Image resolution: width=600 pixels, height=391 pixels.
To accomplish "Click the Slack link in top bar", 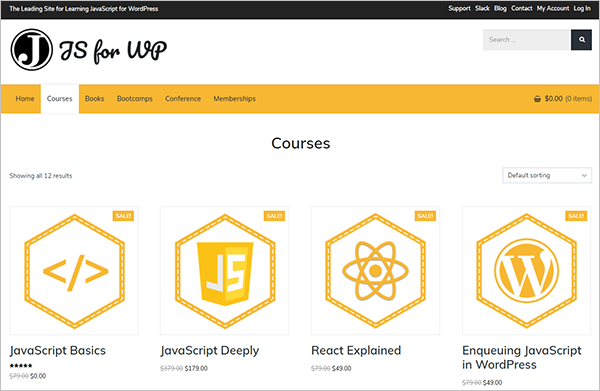I will pos(482,8).
